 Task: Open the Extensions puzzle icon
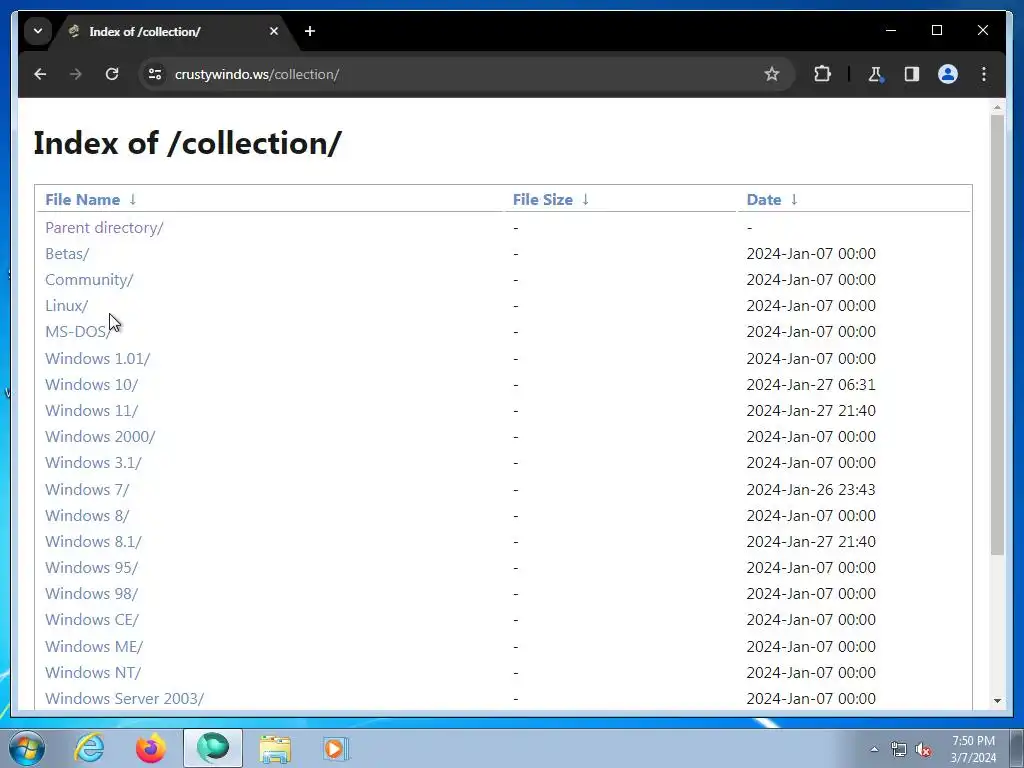822,74
